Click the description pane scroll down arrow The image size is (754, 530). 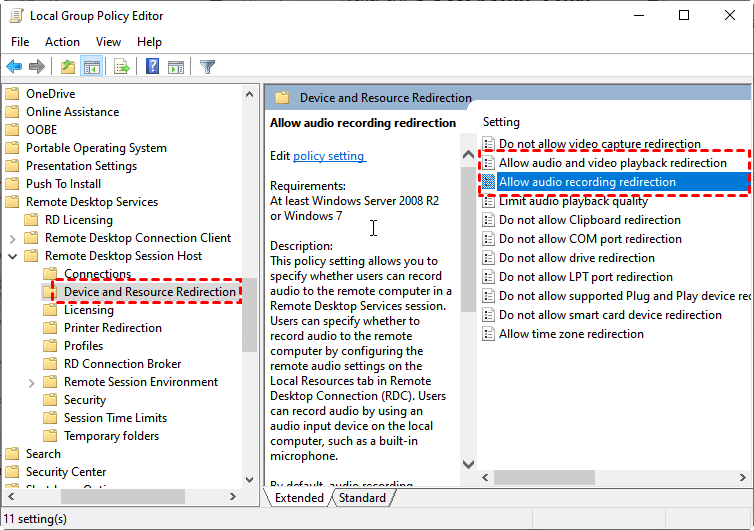coord(468,464)
